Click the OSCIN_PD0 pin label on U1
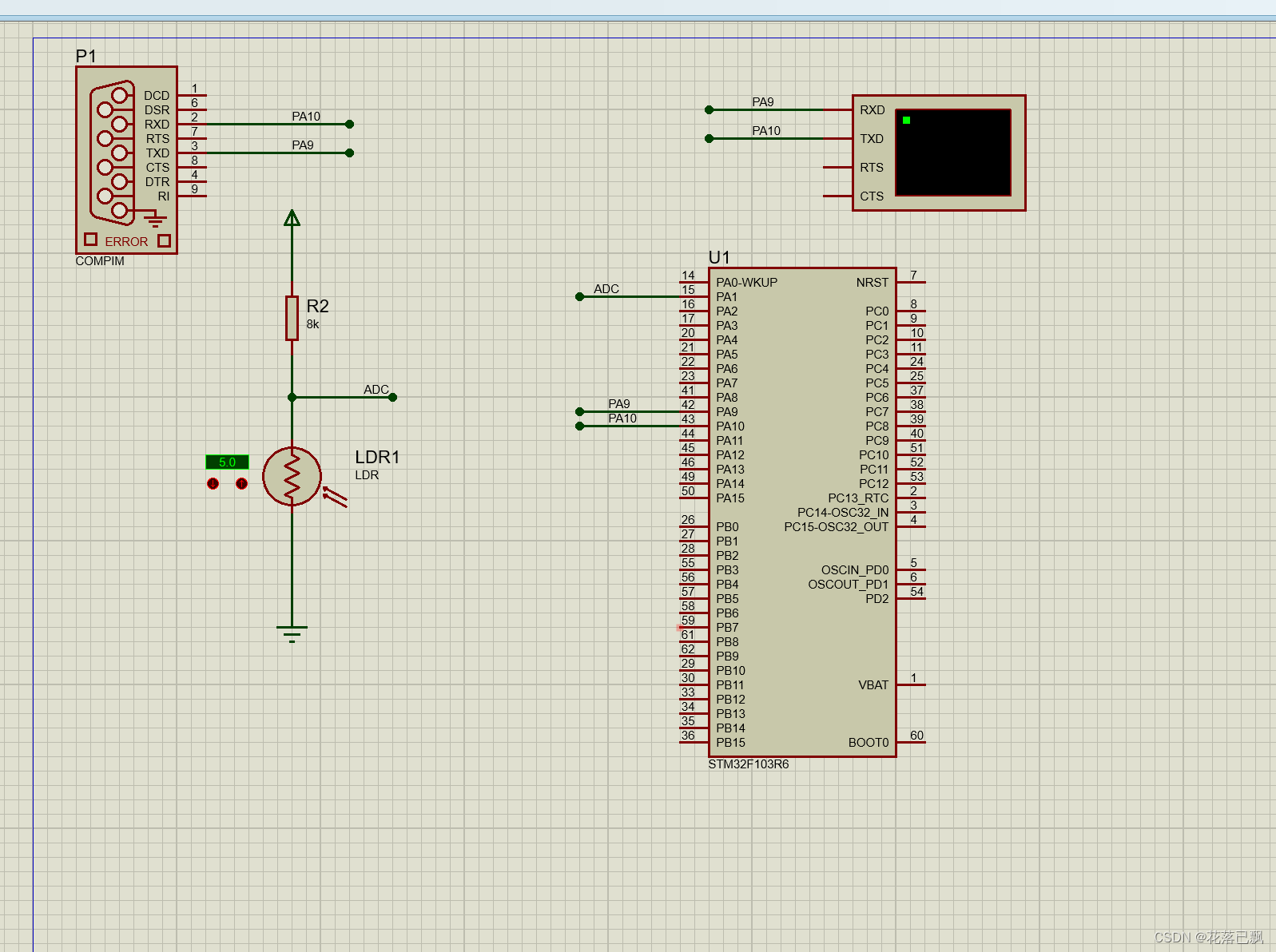The width and height of the screenshot is (1276, 952). (x=855, y=569)
